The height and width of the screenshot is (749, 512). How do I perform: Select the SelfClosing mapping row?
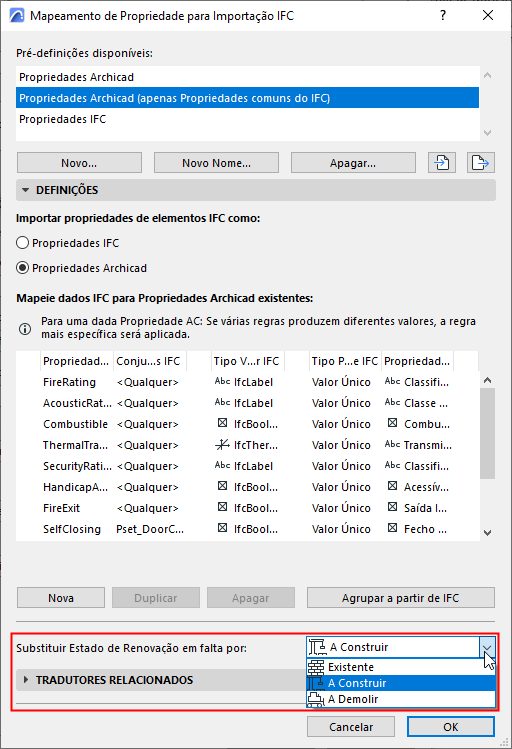[247, 529]
